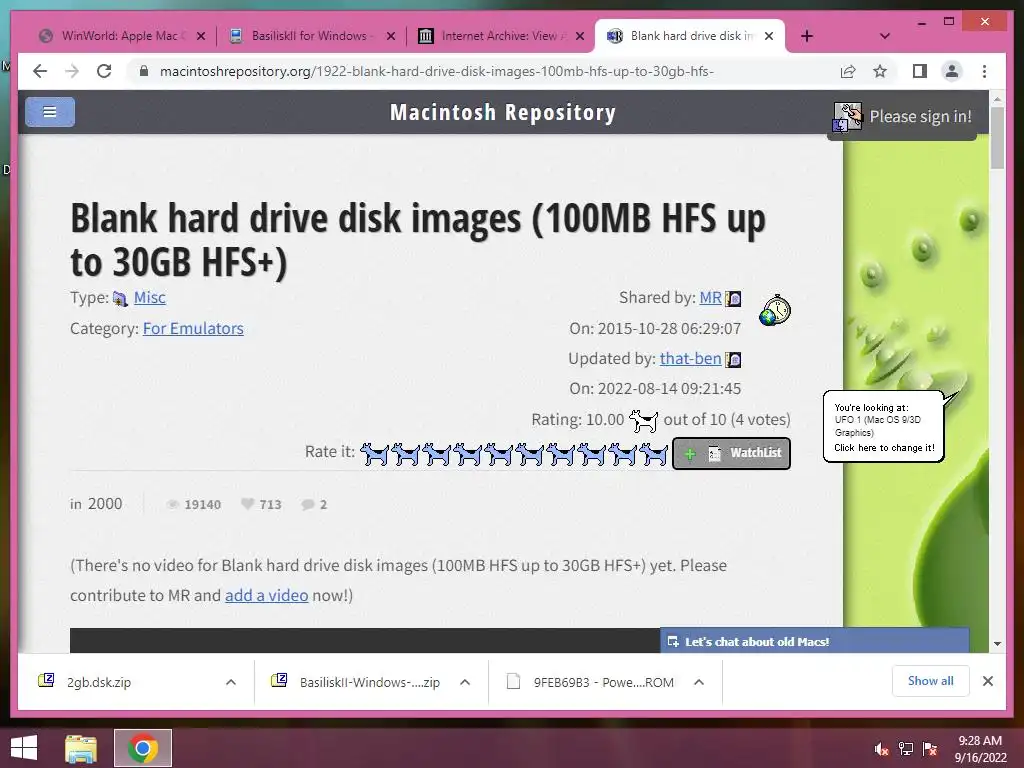Click the scrollbar down arrow

coord(997,644)
